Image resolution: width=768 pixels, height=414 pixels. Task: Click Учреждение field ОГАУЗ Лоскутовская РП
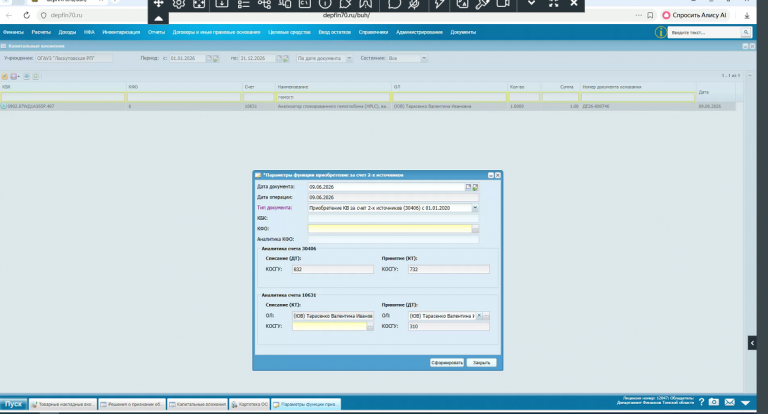[x=74, y=58]
